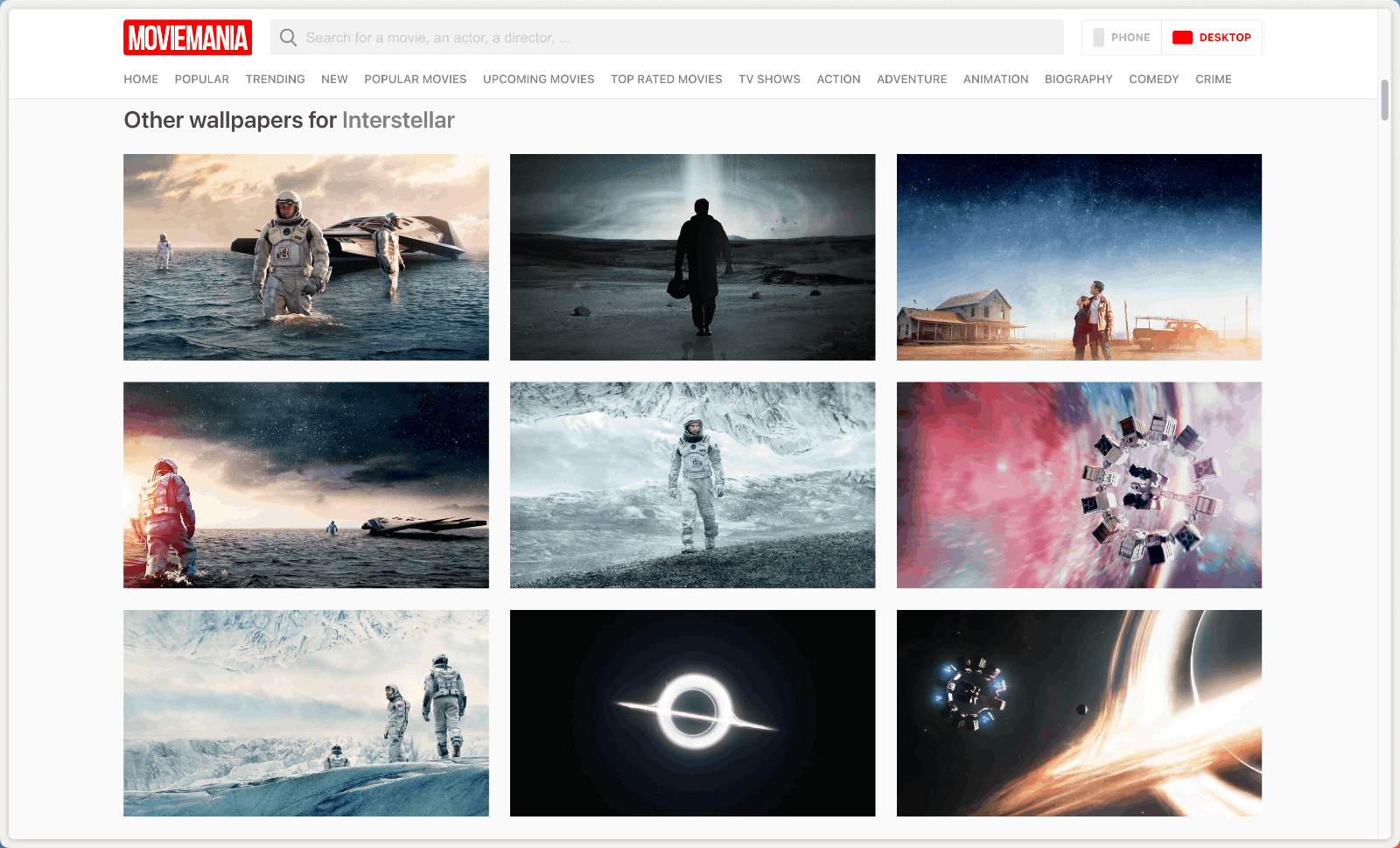1400x848 pixels.
Task: Open the black hole Gargantua wallpaper
Action: point(692,712)
